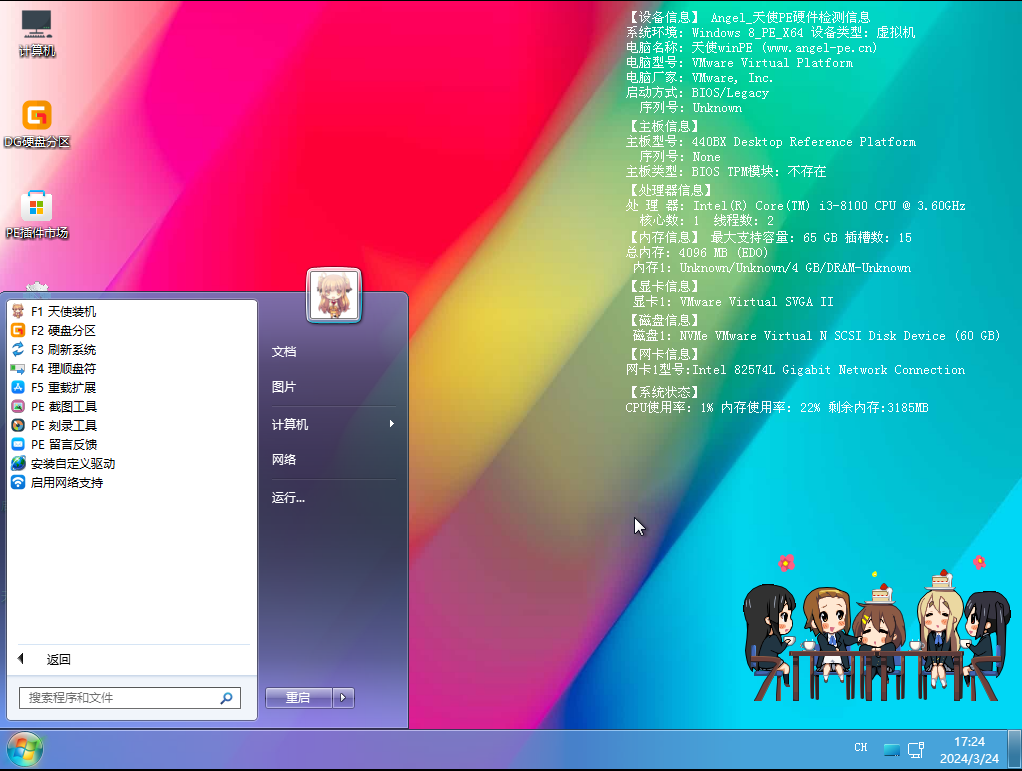
Task: Select the F2 硬盘分区 label
Action: (x=63, y=330)
